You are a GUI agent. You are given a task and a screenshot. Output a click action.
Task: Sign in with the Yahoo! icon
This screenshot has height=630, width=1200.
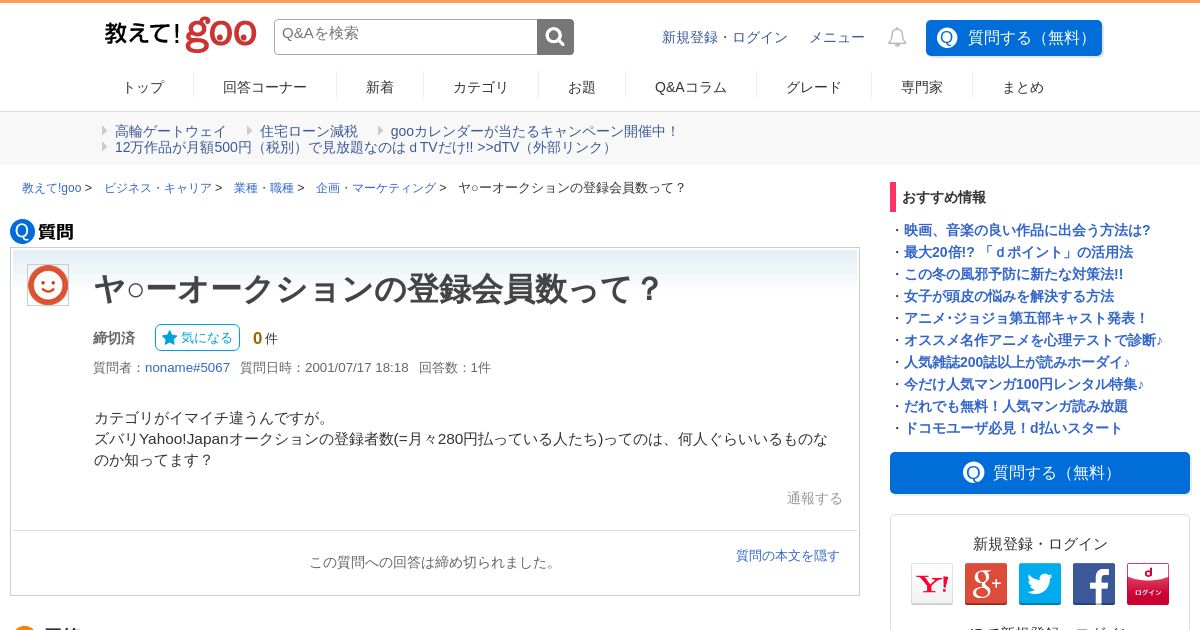pyautogui.click(x=932, y=584)
